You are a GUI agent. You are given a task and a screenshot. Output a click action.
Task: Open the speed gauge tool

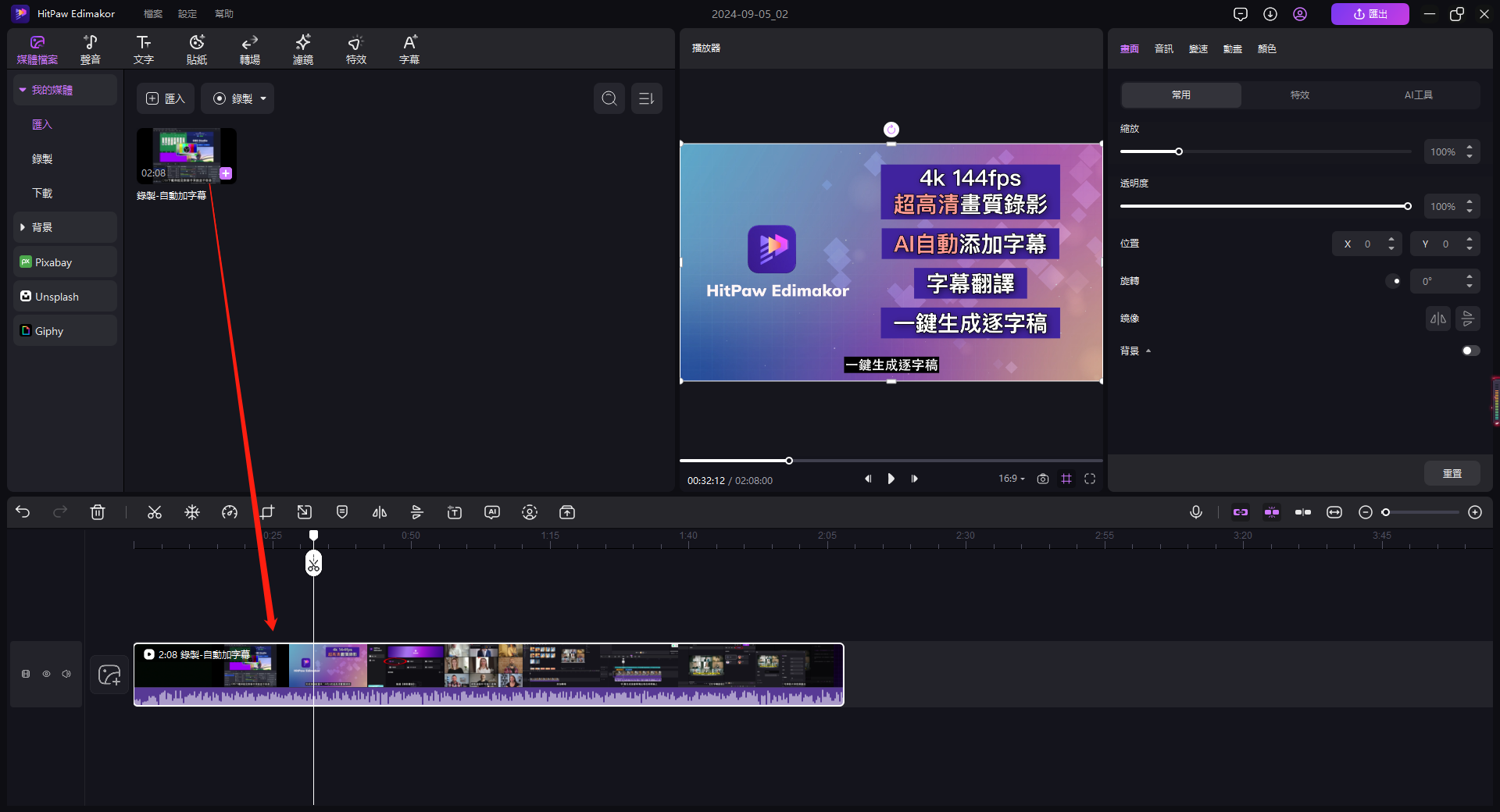[x=230, y=512]
